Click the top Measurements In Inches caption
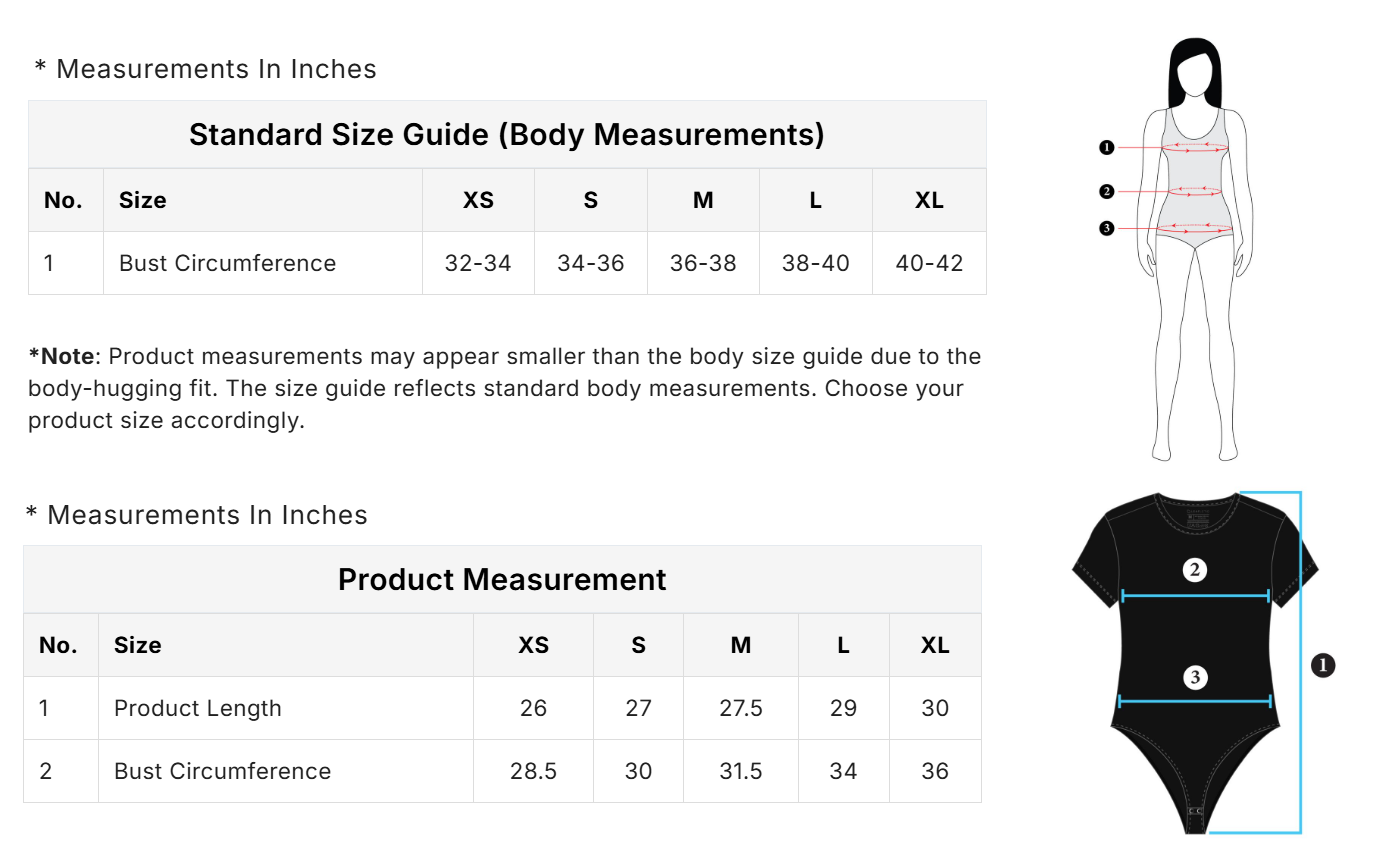 pyautogui.click(x=206, y=69)
